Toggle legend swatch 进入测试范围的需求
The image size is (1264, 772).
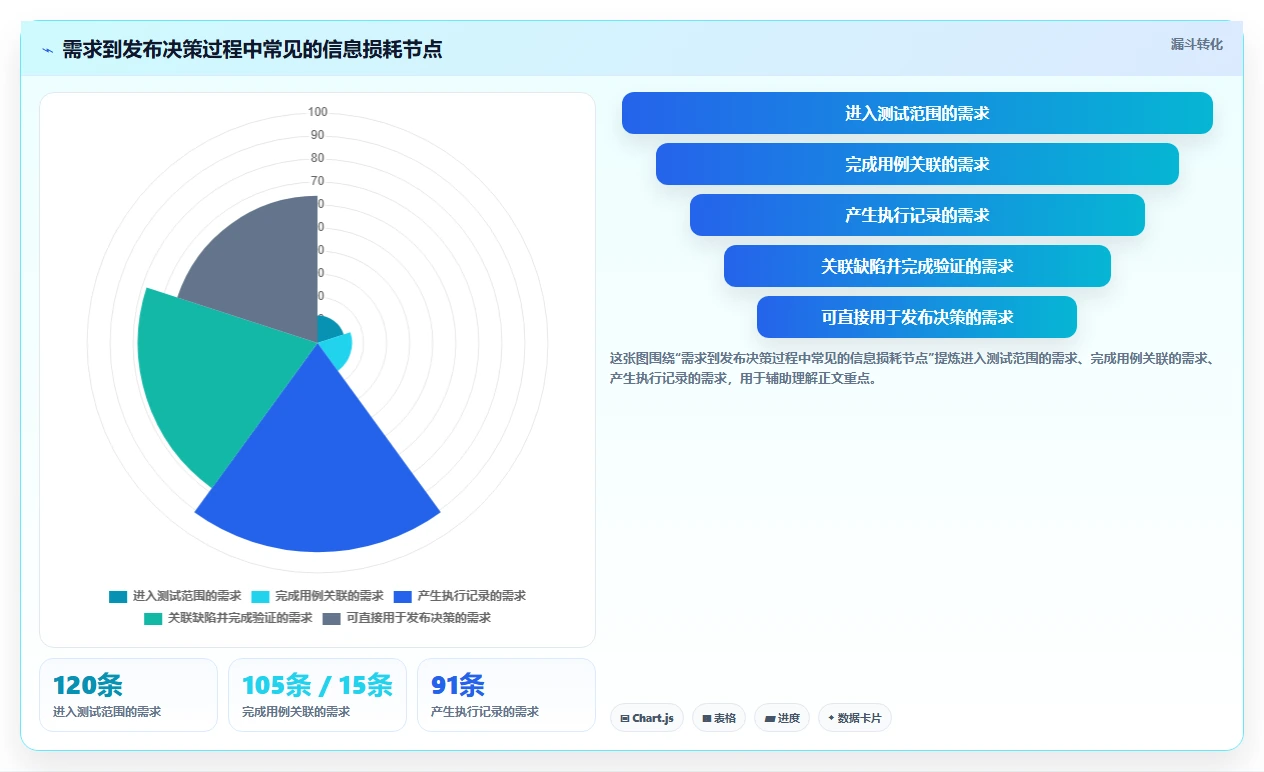tap(118, 596)
